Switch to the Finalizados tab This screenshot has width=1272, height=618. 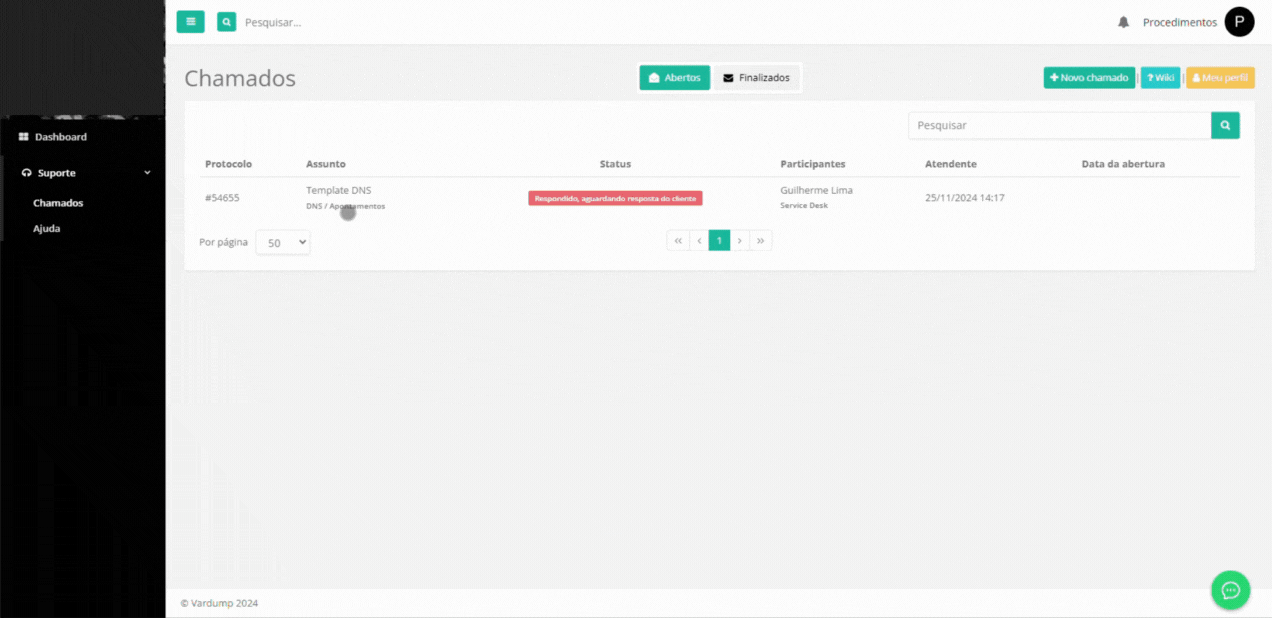pos(756,78)
